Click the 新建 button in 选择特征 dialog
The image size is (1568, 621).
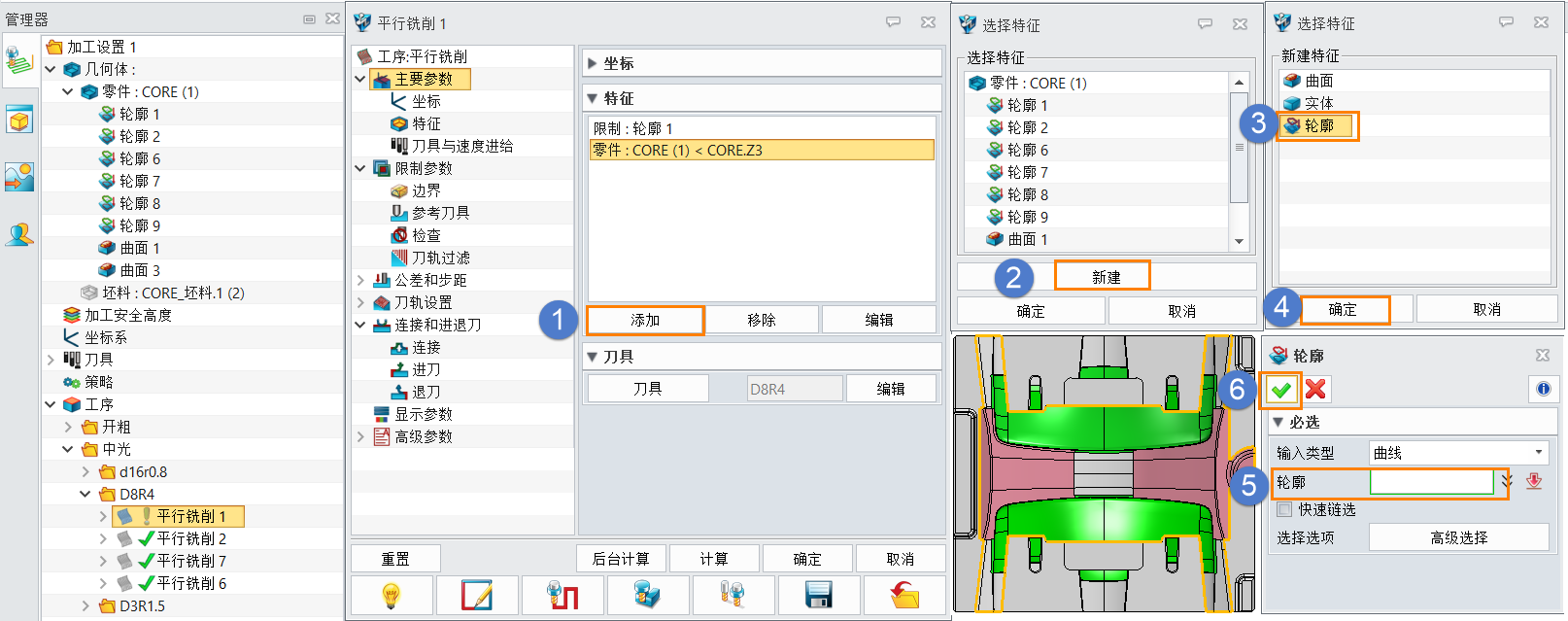click(x=1103, y=276)
